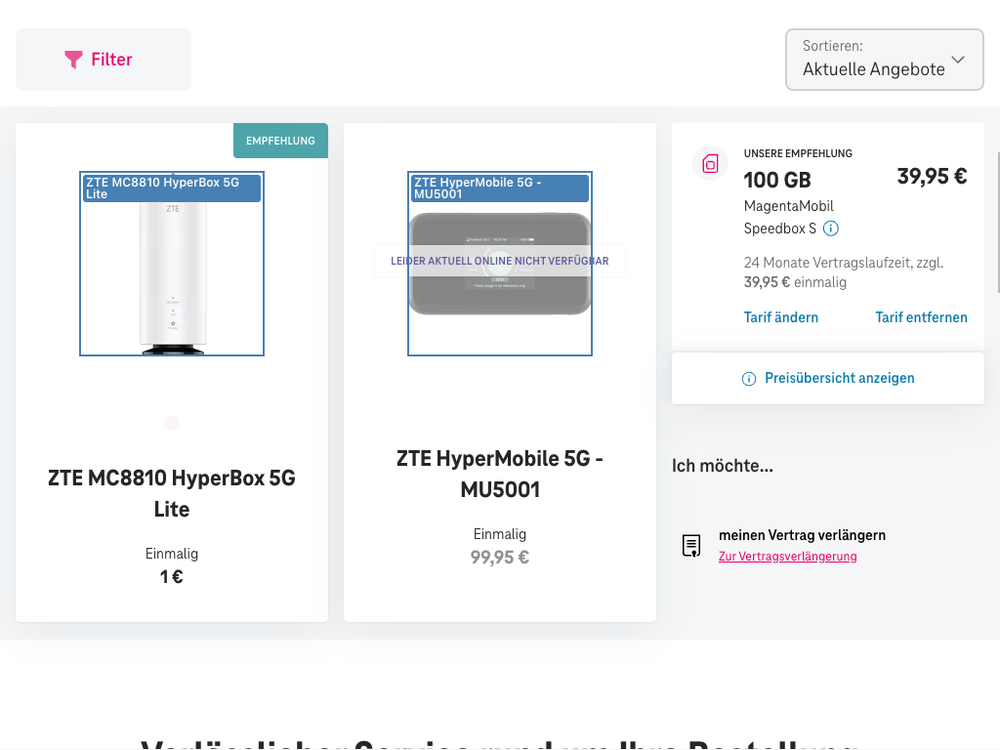Click the scrollbar at the right edge
This screenshot has width=1000, height=750.
(x=995, y=220)
